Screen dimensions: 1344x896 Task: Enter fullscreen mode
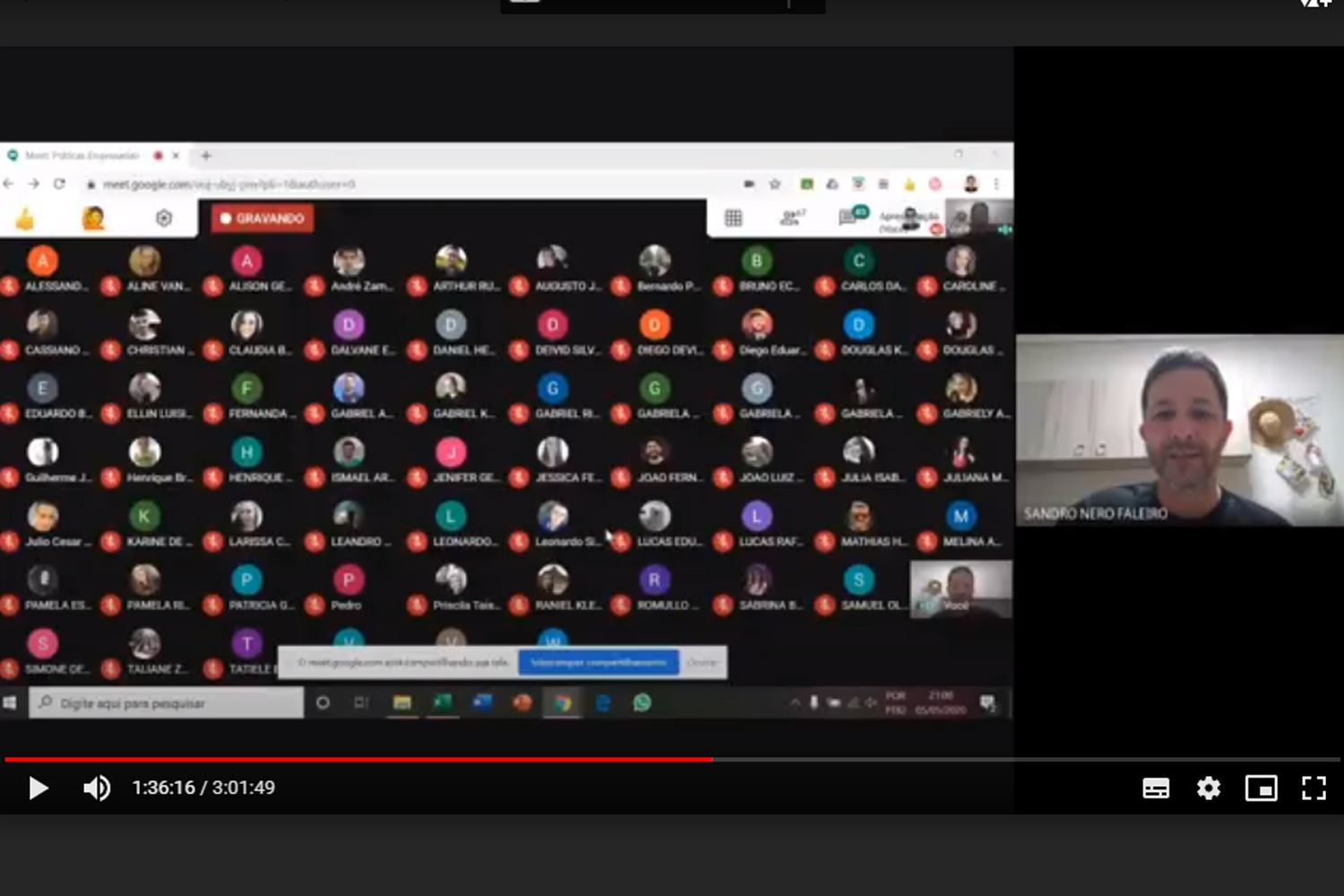pos(1314,788)
